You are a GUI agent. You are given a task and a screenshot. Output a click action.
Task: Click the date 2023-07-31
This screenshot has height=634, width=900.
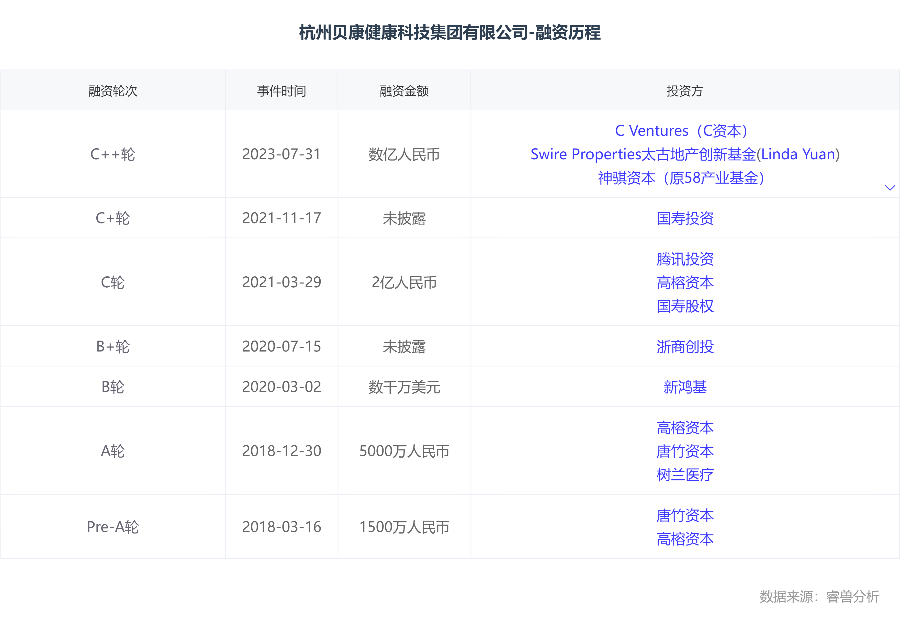[281, 154]
